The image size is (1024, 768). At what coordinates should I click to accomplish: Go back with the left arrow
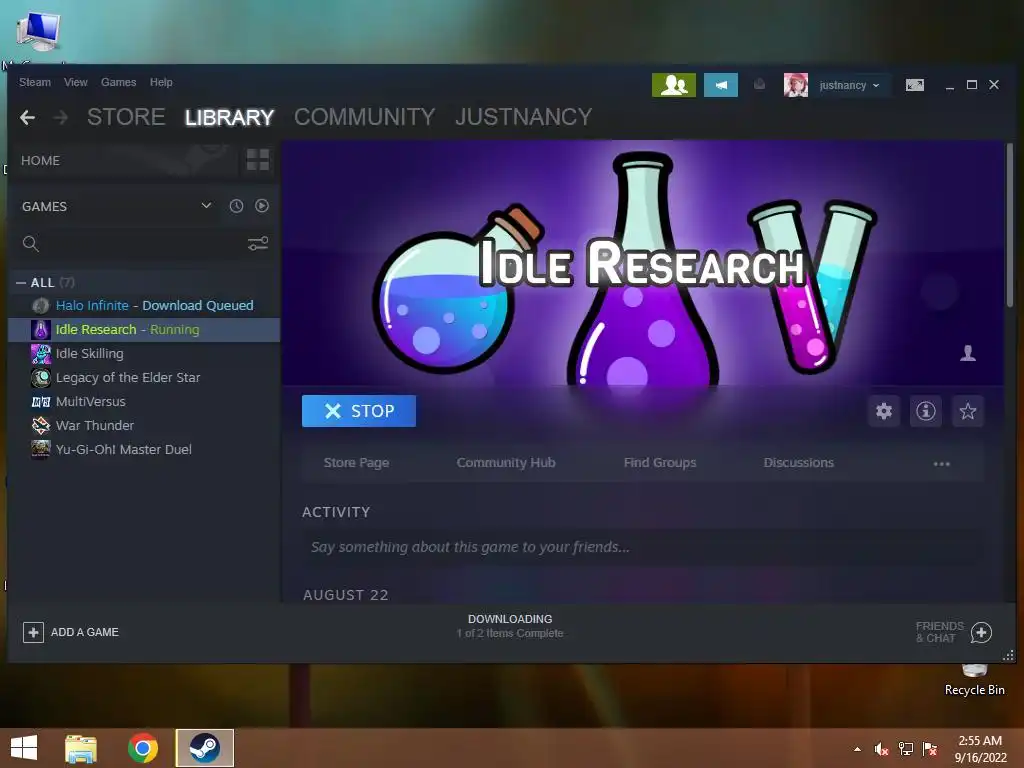coord(27,118)
